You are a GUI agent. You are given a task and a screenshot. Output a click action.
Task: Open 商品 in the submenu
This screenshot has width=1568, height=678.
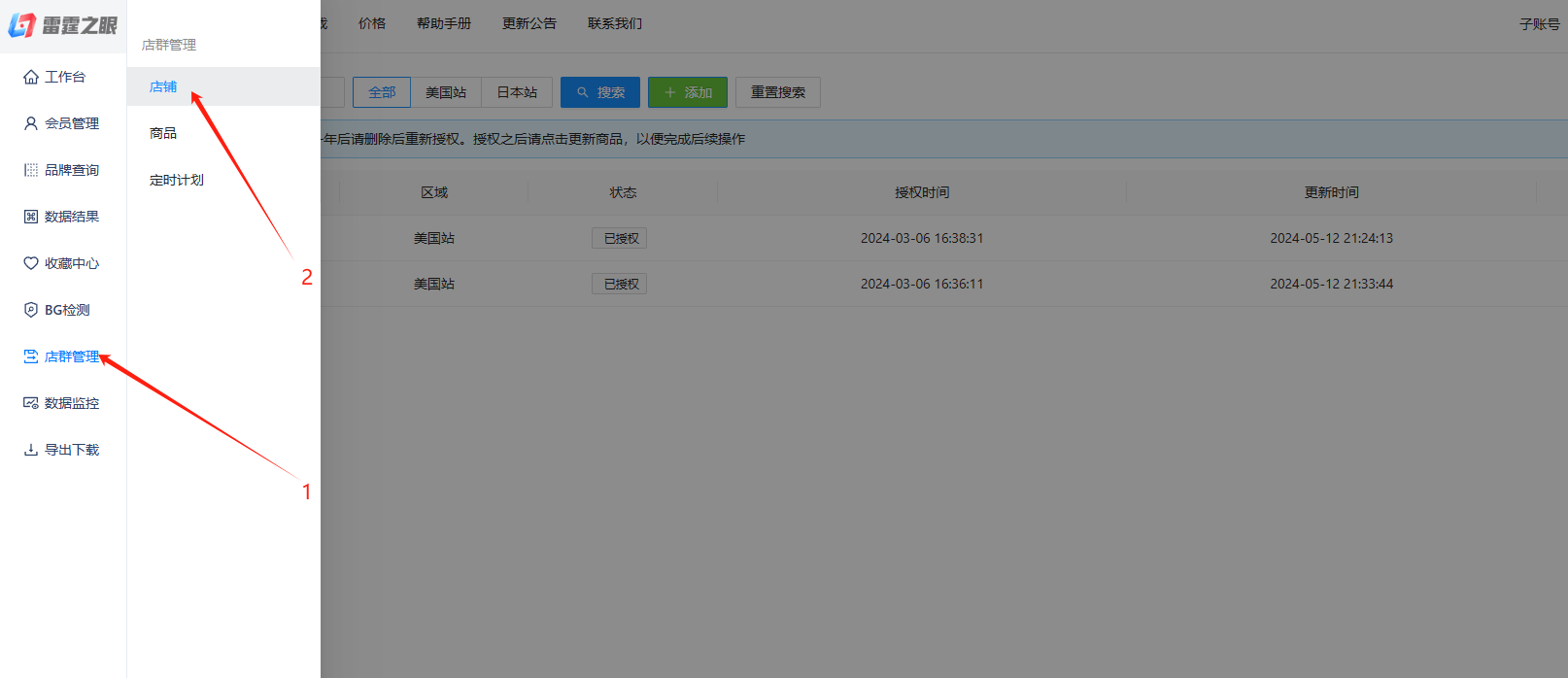(163, 133)
